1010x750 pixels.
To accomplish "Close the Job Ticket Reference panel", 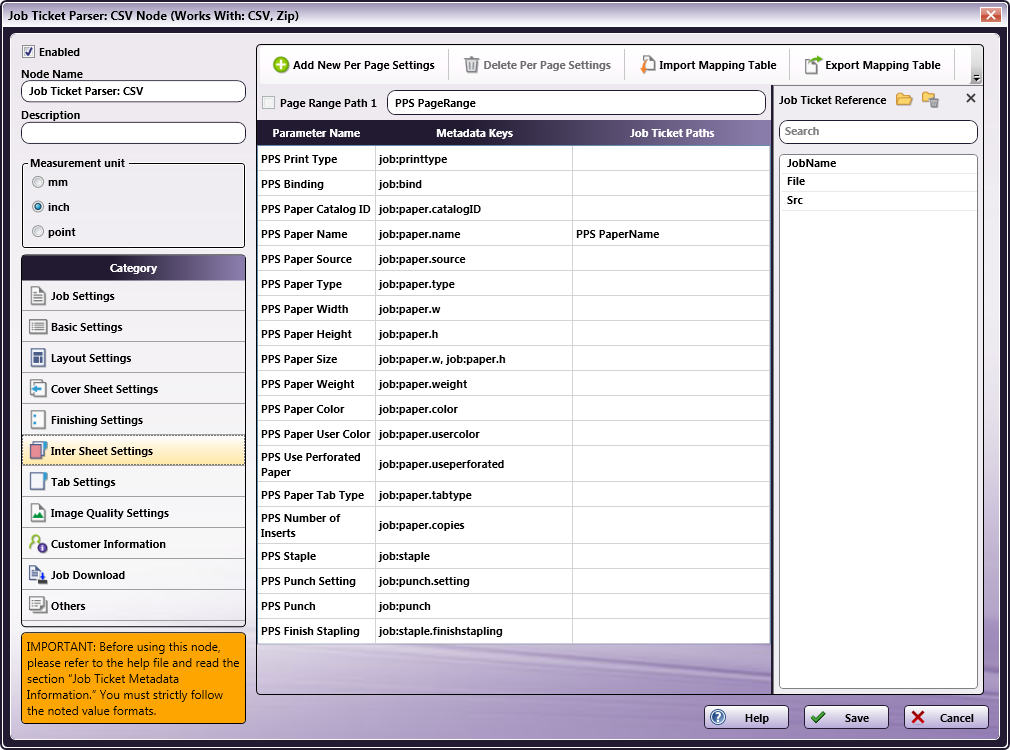I will (971, 99).
